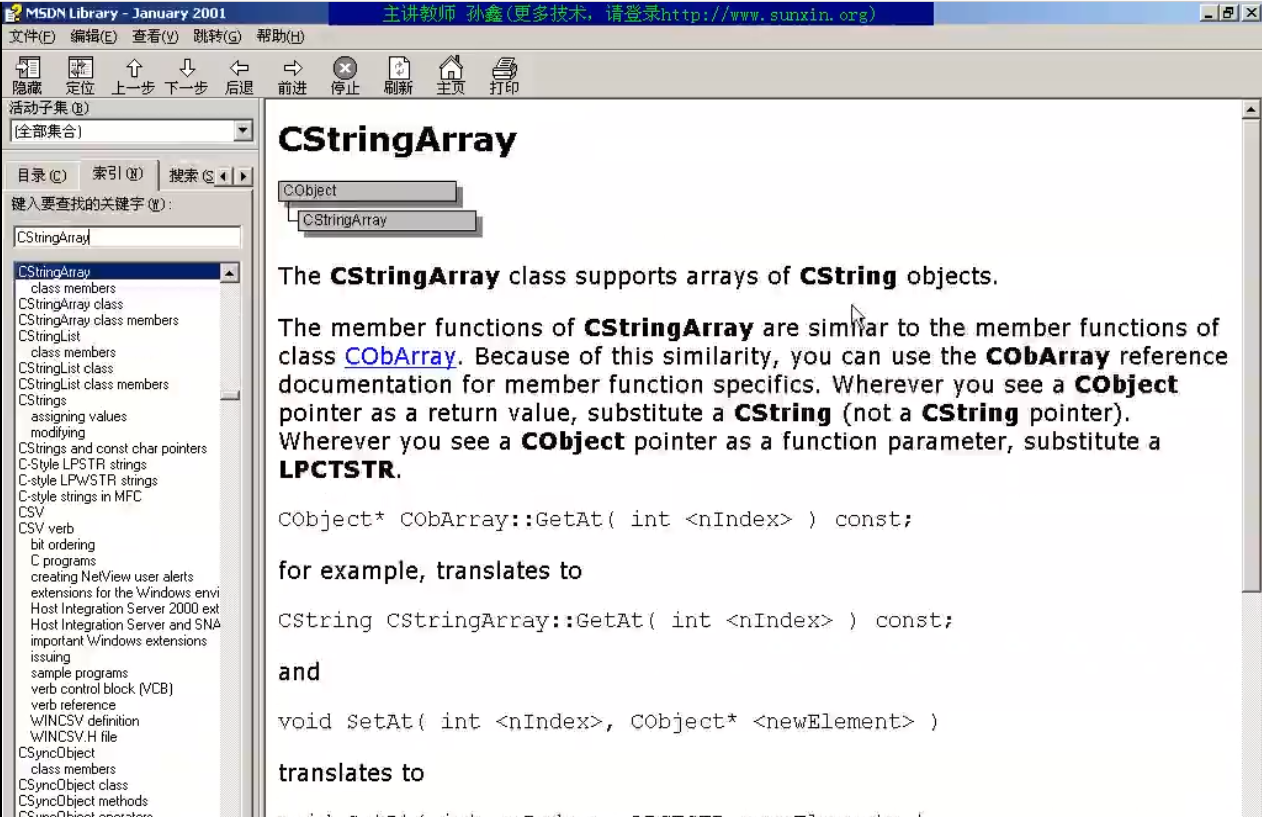The width and height of the screenshot is (1262, 817).
Task: Select 'CStringList' index entry
Action: (49, 336)
